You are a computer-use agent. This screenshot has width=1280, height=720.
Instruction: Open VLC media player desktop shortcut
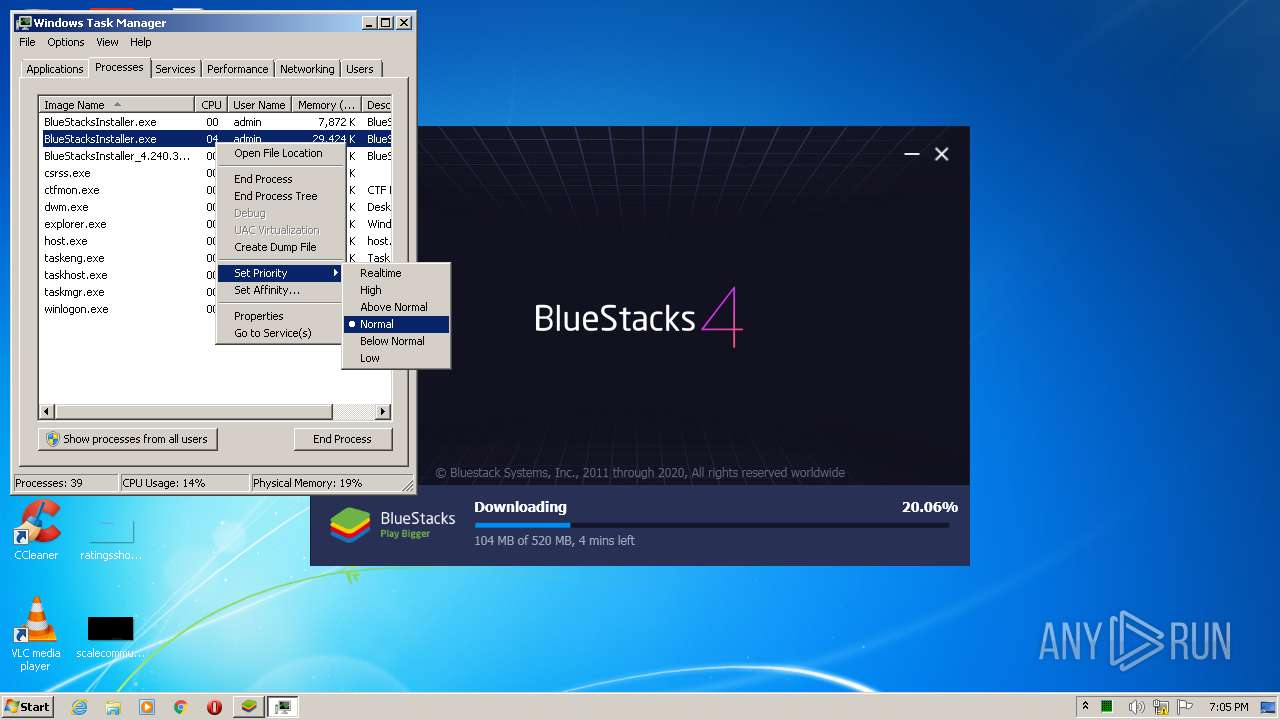(36, 634)
